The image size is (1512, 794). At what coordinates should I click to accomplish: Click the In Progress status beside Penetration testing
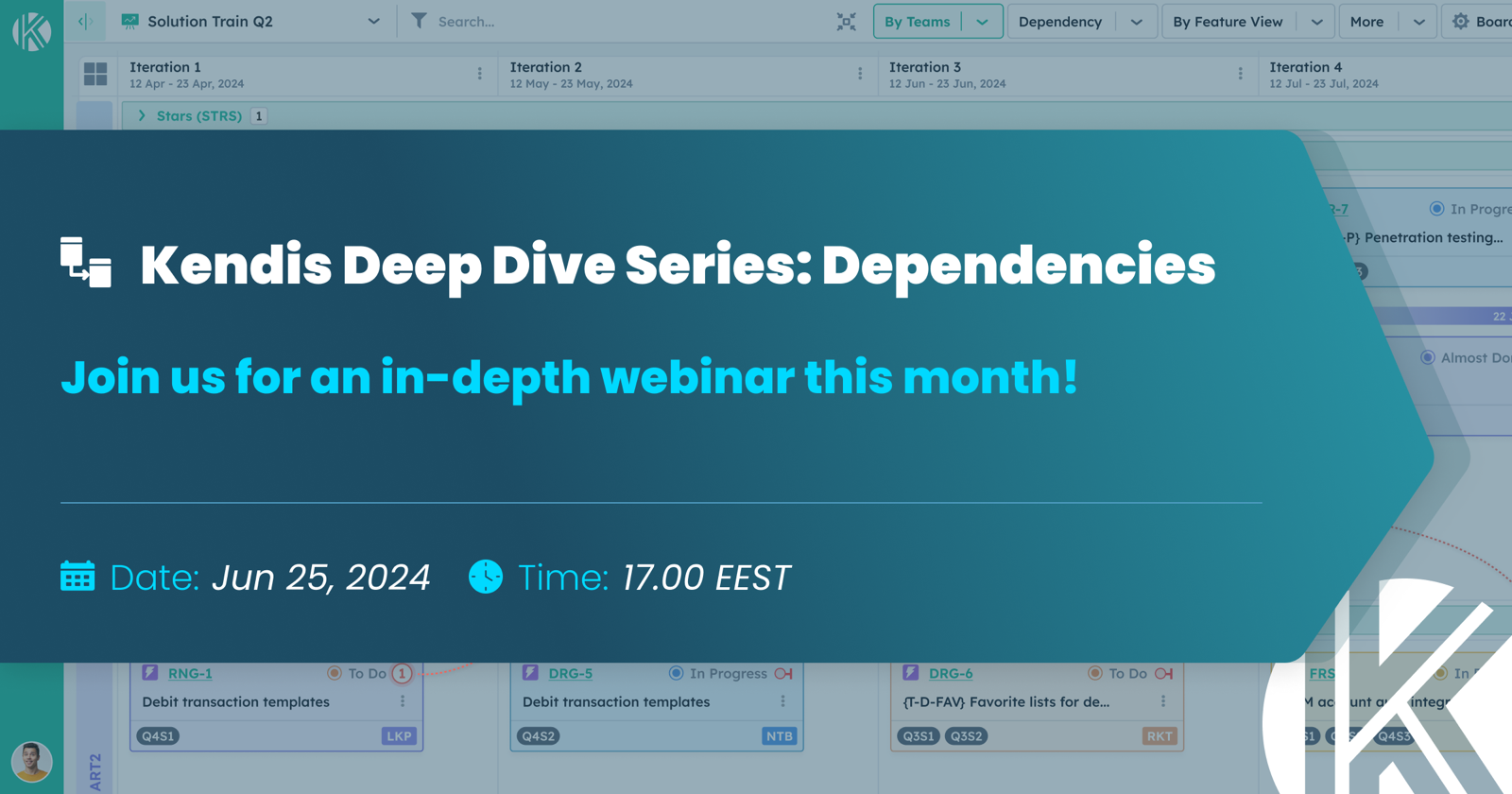[x=1469, y=209]
